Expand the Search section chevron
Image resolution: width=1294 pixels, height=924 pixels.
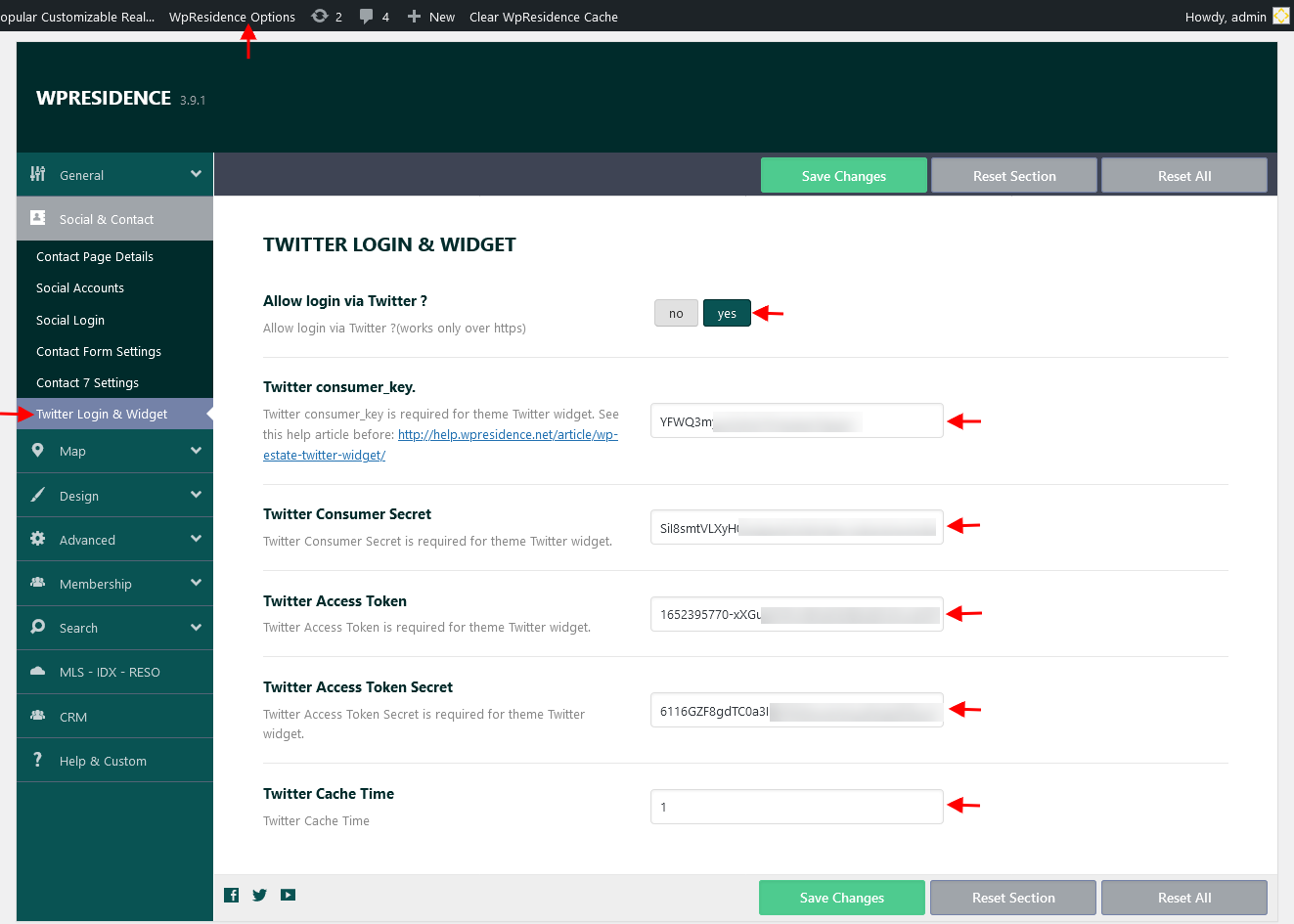196,627
